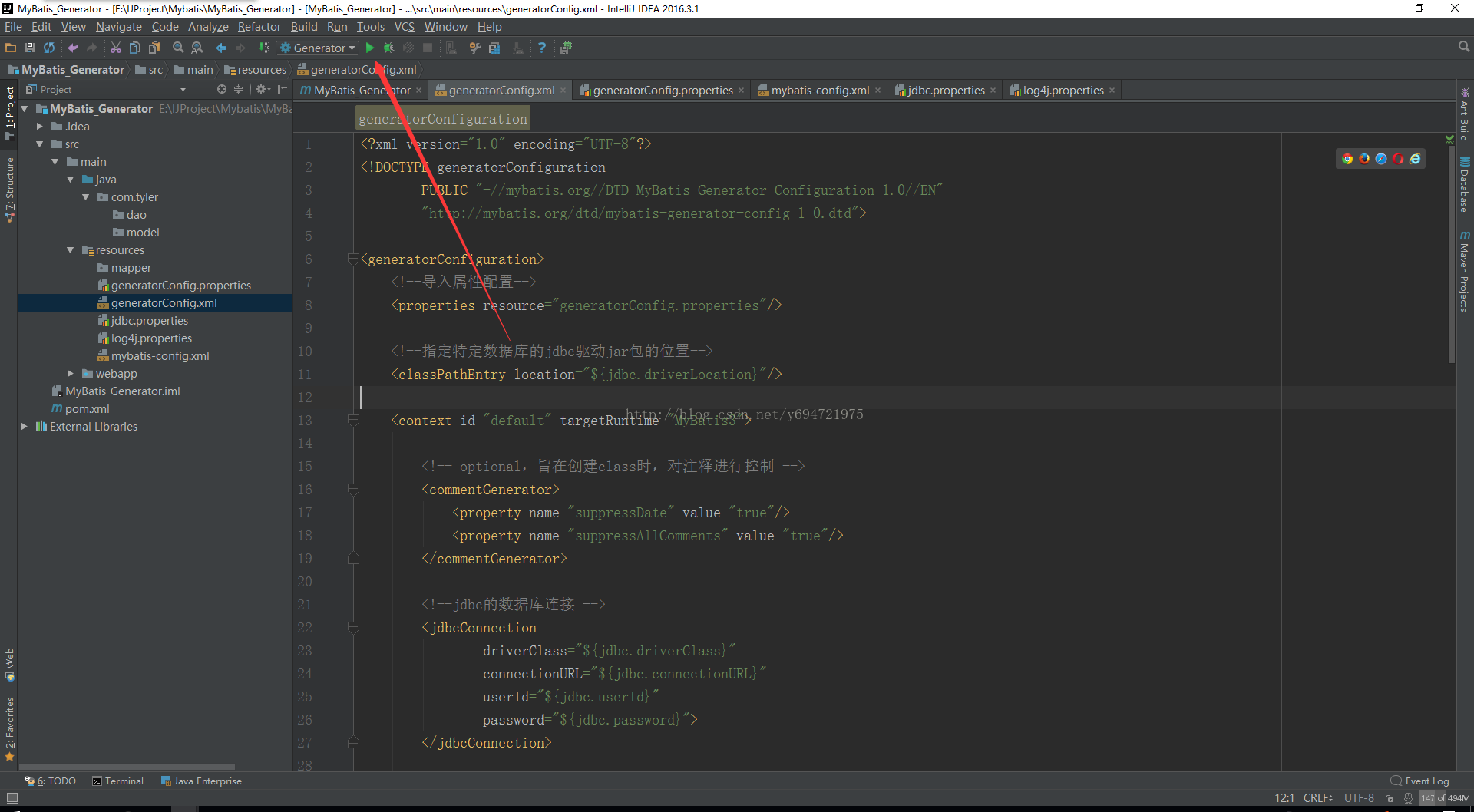Viewport: 1474px width, 812px height.
Task: Toggle the Project tool window side button
Action: coord(9,113)
